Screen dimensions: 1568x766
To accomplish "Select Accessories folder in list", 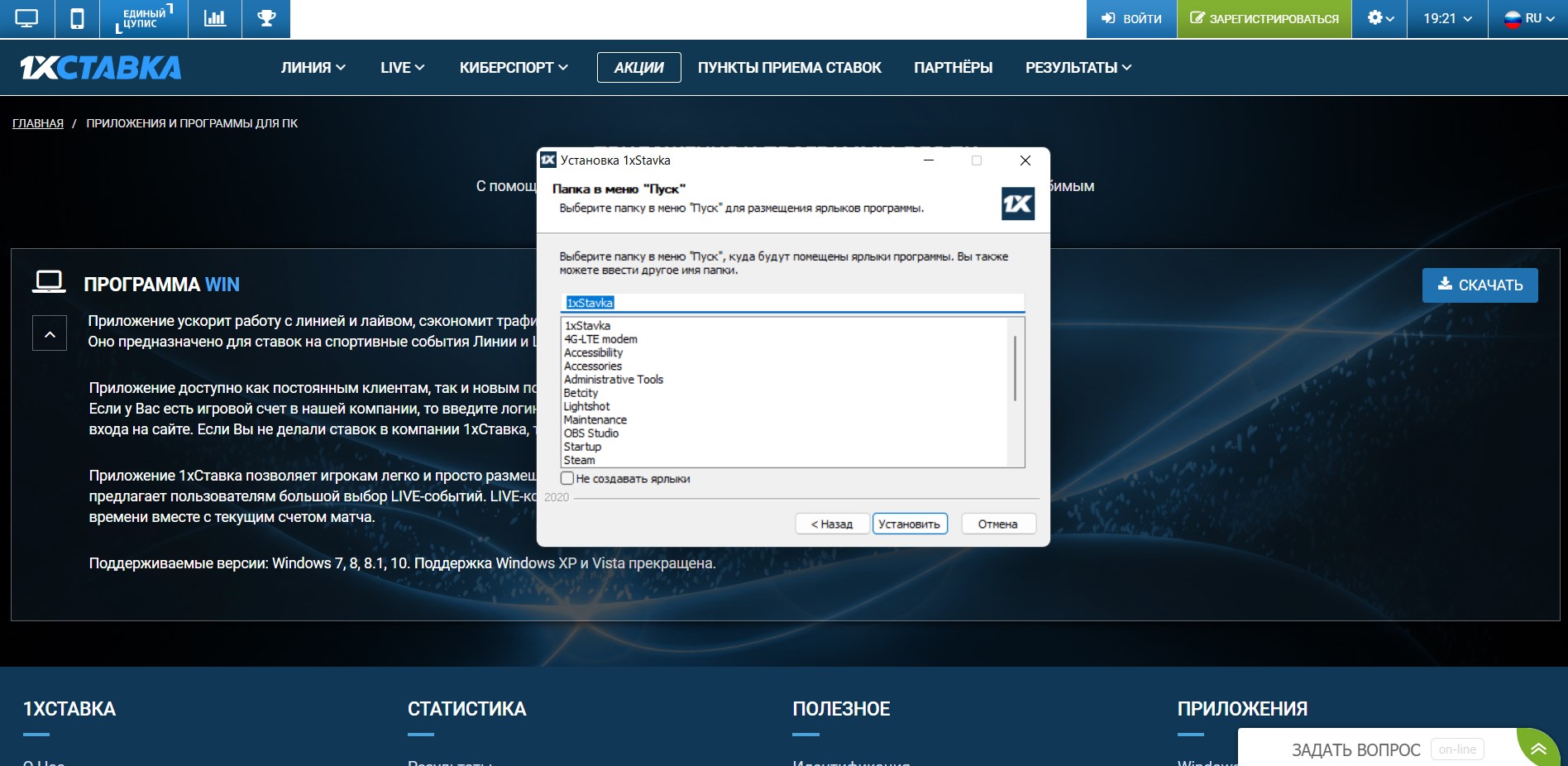I will coord(593,366).
